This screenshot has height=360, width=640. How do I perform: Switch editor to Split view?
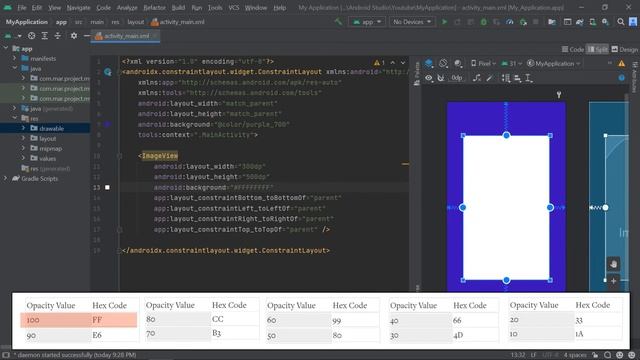pos(597,49)
